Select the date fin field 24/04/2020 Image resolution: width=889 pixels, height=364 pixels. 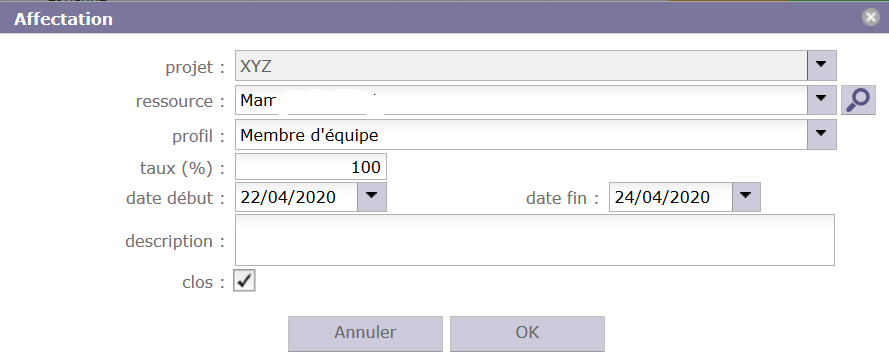(x=671, y=197)
